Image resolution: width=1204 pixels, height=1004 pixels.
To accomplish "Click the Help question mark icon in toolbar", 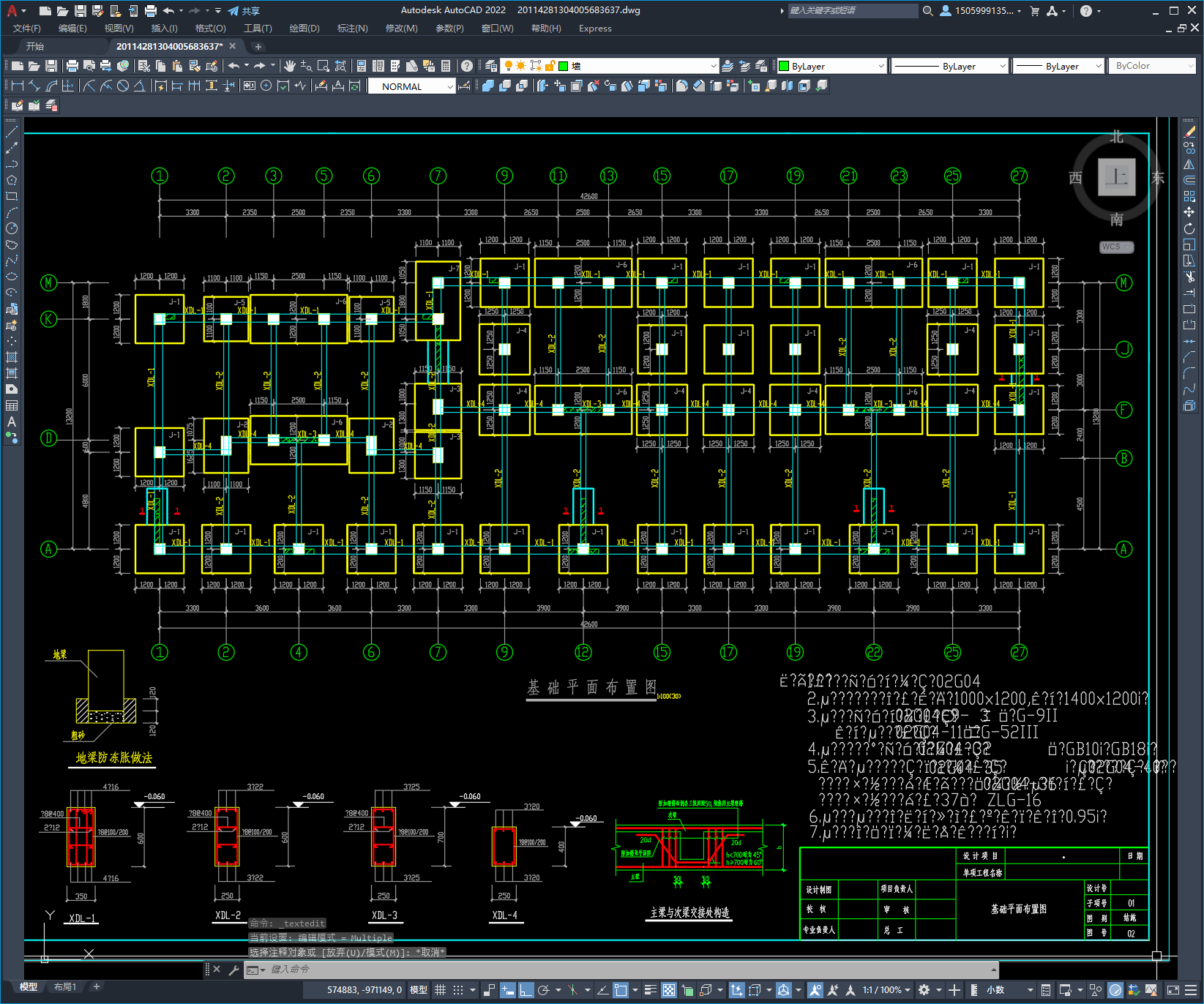I will coord(467,66).
